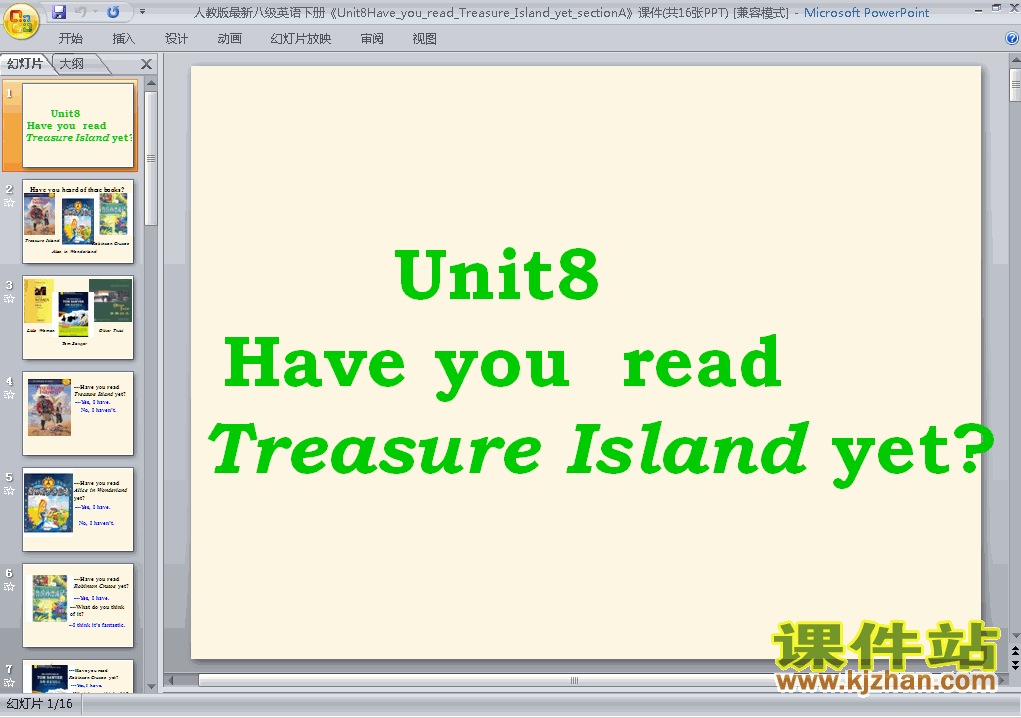Image resolution: width=1021 pixels, height=718 pixels.
Task: Click main slide vertical scroll down arrow
Action: tap(1015, 635)
